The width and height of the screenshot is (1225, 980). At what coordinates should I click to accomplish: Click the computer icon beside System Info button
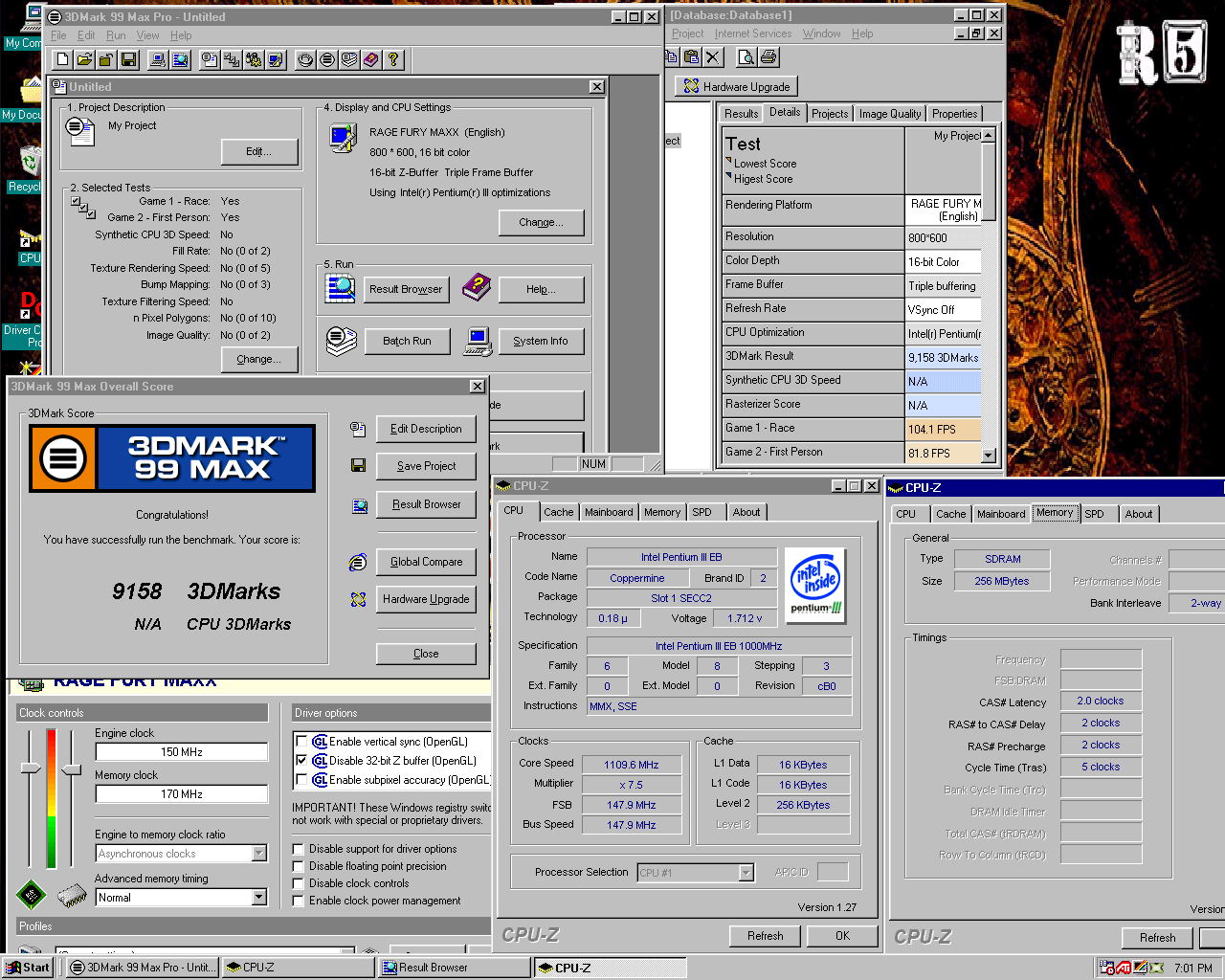(479, 341)
